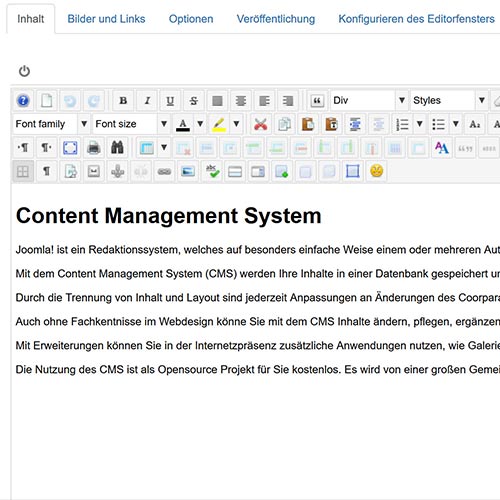Click the Indent icon
This screenshot has width=500, height=500.
pos(355,124)
